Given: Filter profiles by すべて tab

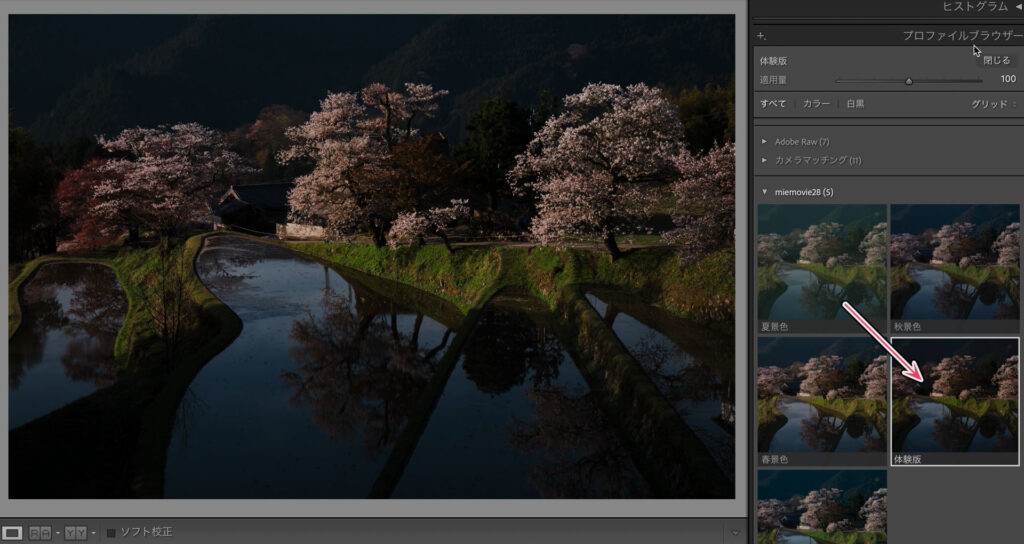Looking at the screenshot, I should click(x=772, y=104).
